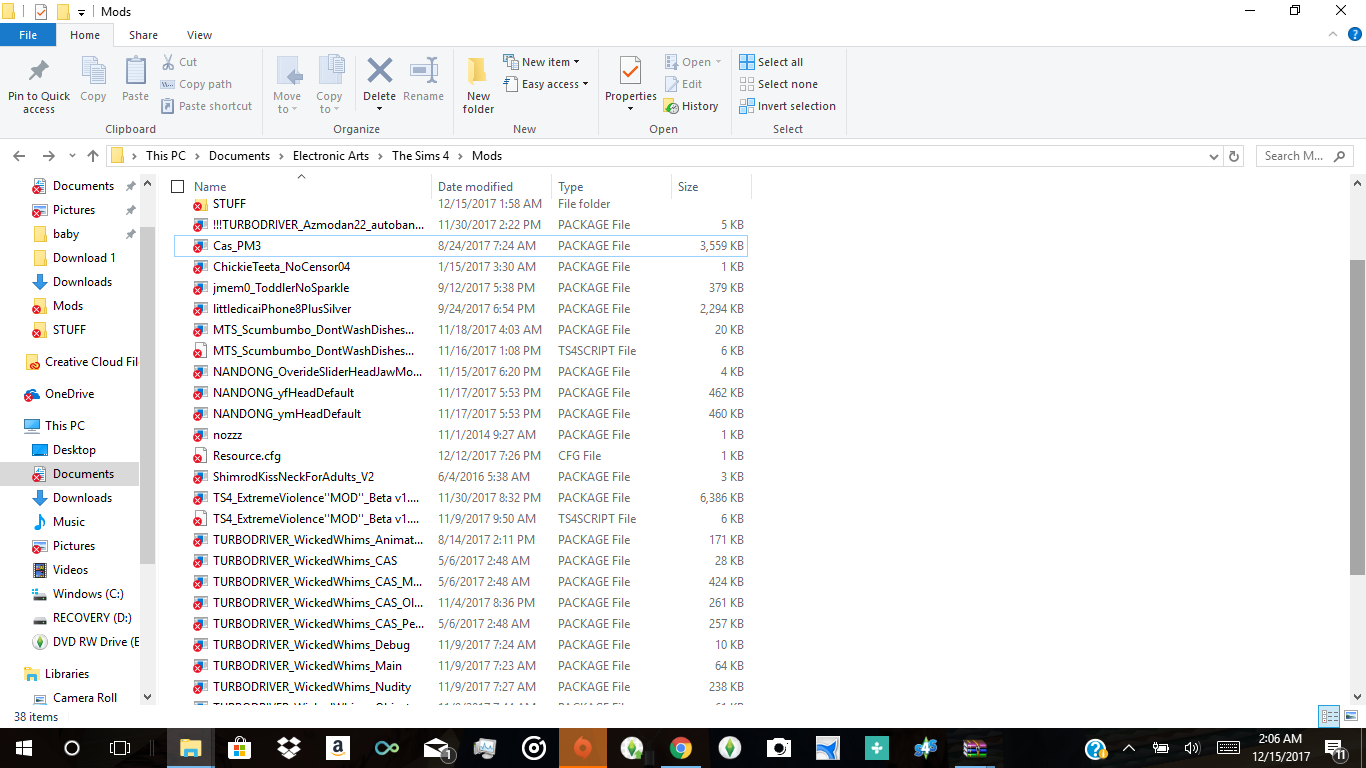Open Action Center notifications icon
This screenshot has height=768, width=1366.
[x=1335, y=748]
